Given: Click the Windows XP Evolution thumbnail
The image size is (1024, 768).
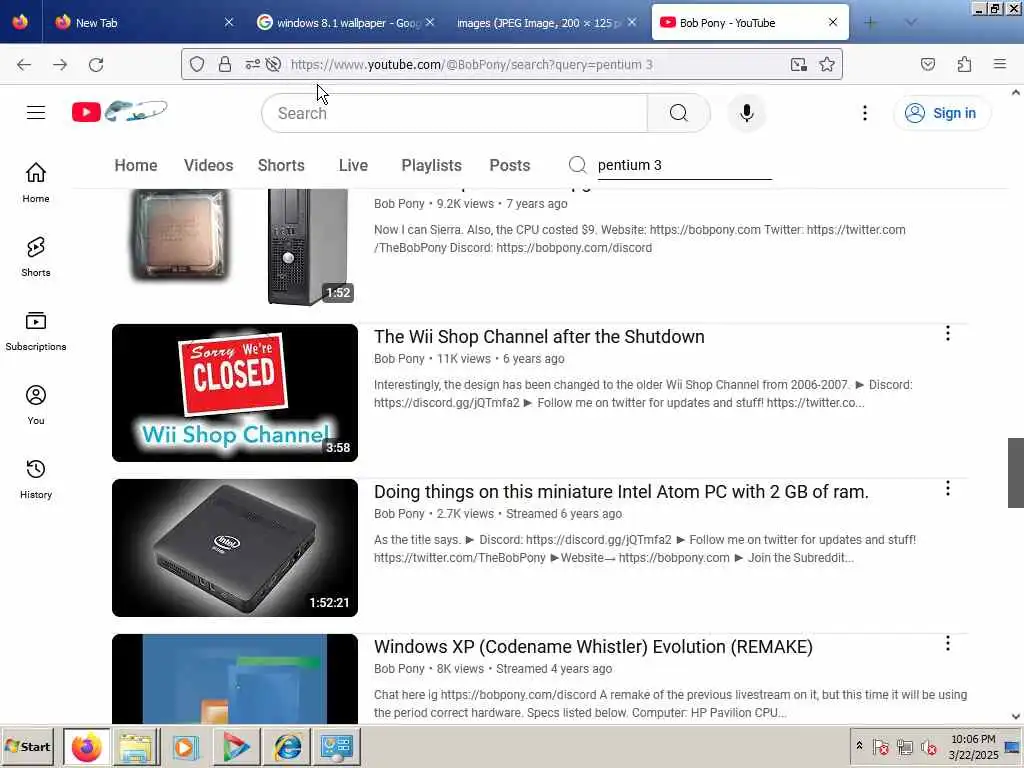Looking at the screenshot, I should 235,679.
